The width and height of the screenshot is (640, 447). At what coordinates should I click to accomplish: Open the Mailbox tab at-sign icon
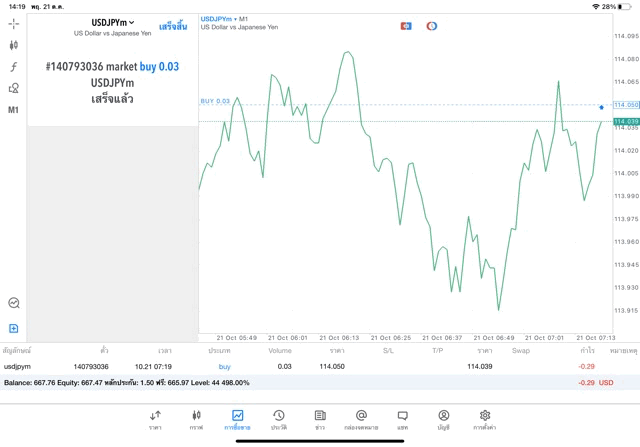point(361,419)
